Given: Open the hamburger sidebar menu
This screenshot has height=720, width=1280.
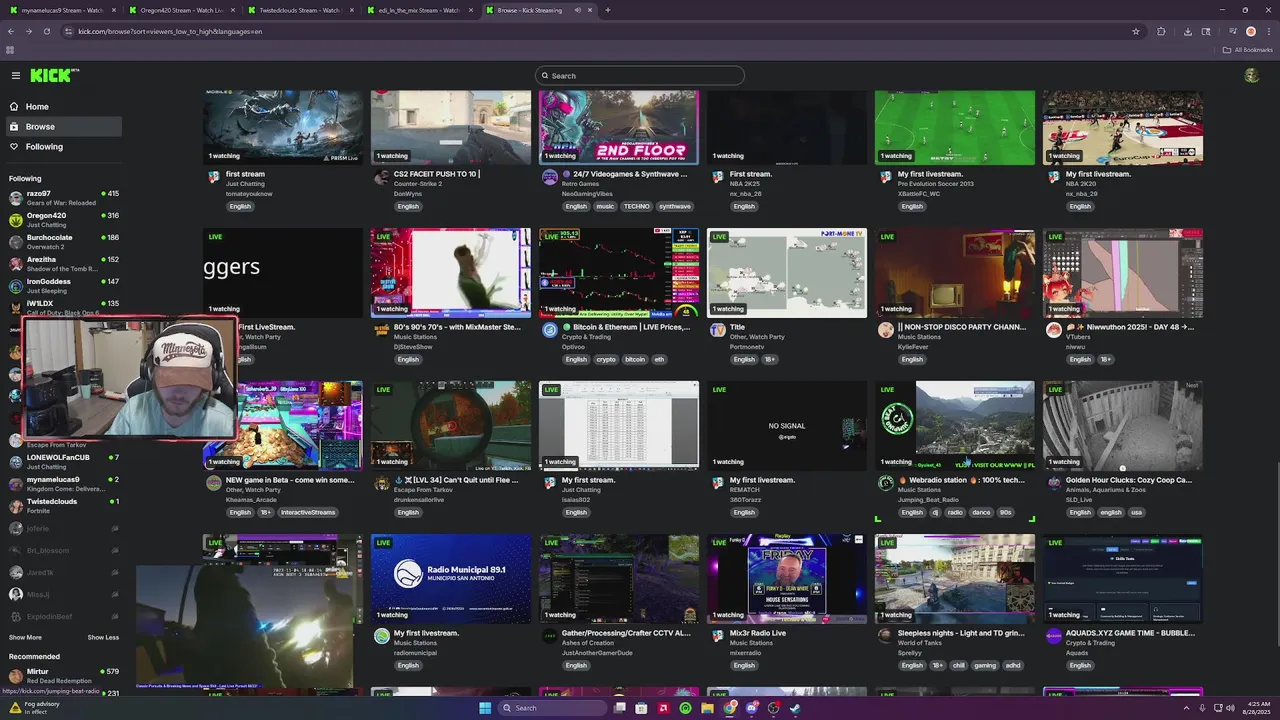Looking at the screenshot, I should [x=16, y=75].
